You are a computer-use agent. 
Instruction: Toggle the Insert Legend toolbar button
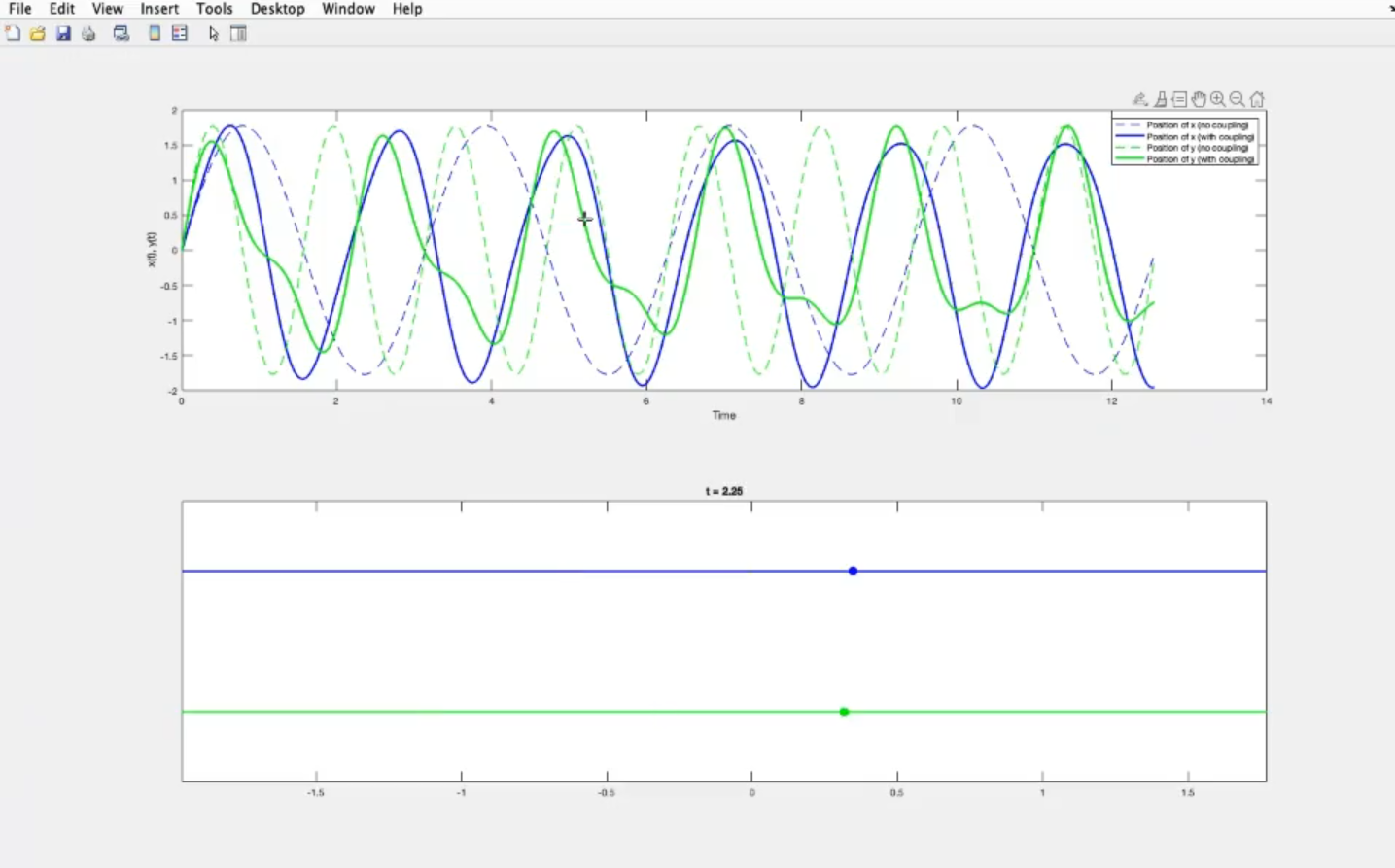coord(180,33)
